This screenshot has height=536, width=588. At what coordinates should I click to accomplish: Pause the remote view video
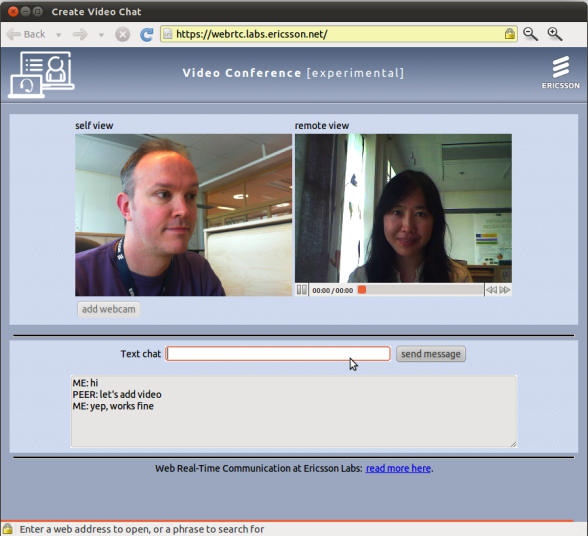tap(302, 290)
